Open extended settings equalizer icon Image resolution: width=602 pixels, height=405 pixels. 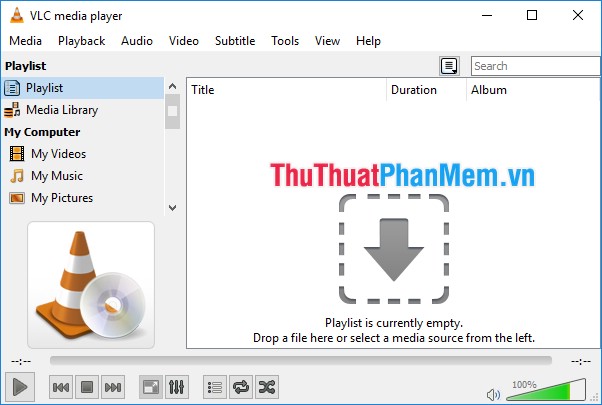[177, 387]
